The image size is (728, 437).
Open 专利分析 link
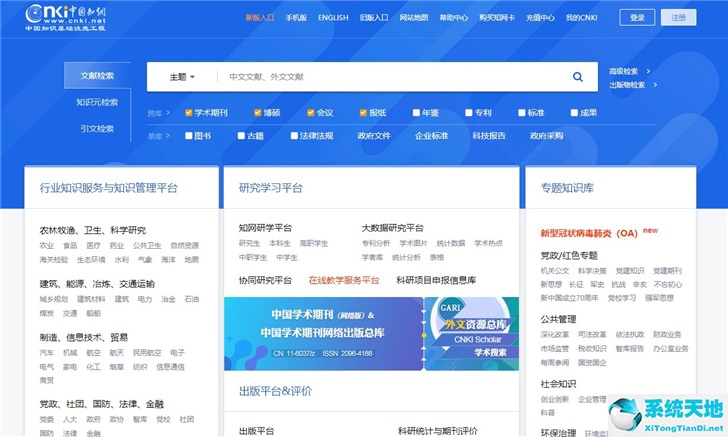coord(376,243)
